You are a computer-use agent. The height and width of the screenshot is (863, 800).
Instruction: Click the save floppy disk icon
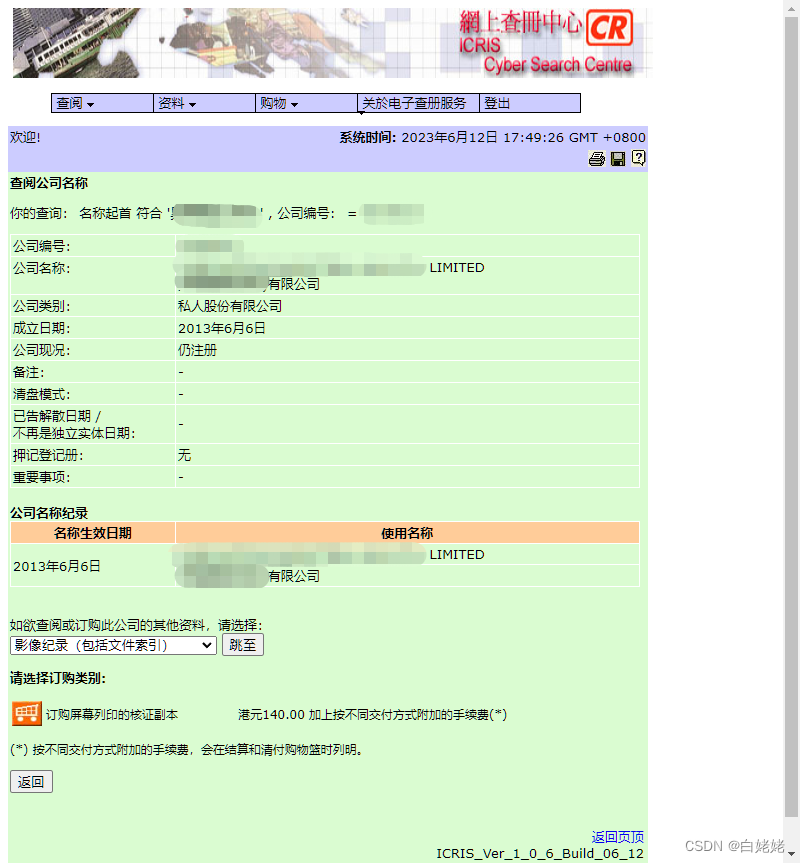[x=618, y=159]
